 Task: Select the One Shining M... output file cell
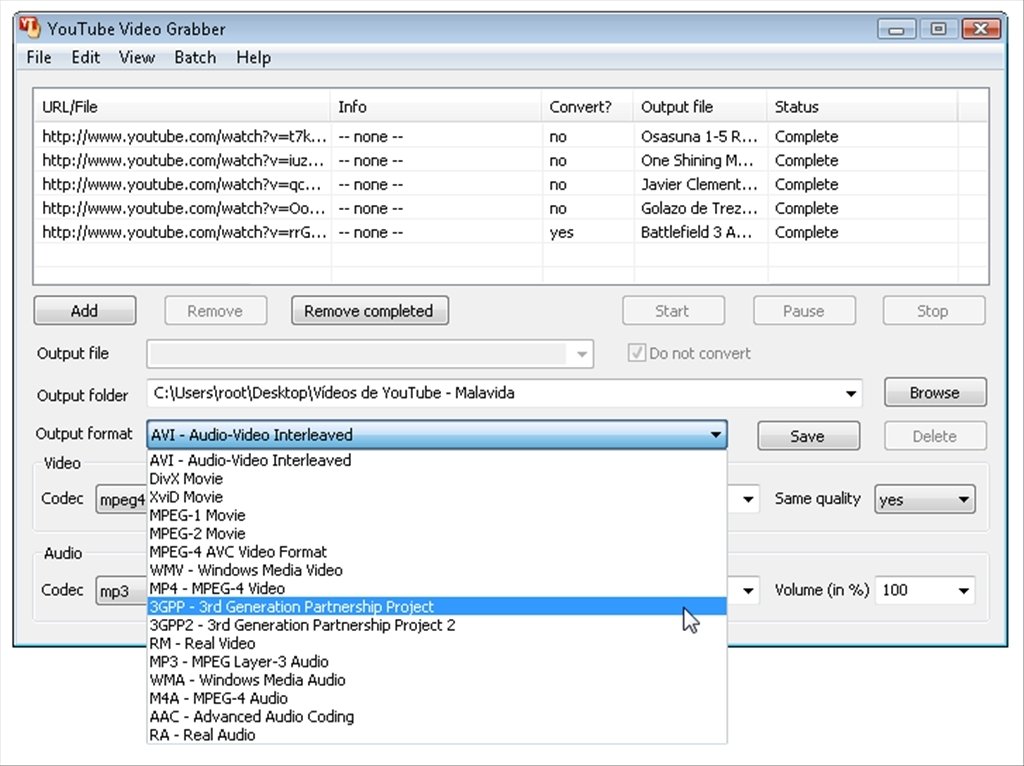[x=699, y=161]
